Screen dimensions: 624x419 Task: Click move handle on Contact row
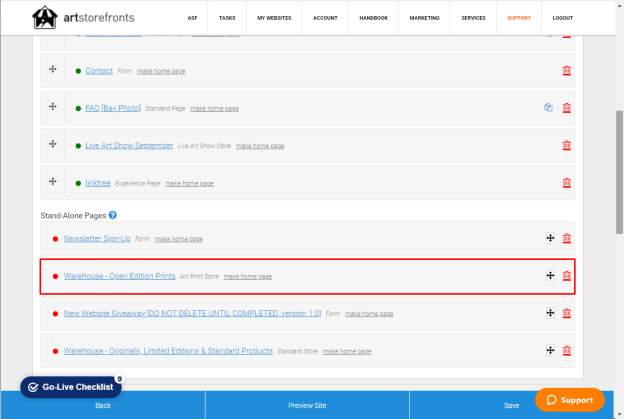click(53, 69)
